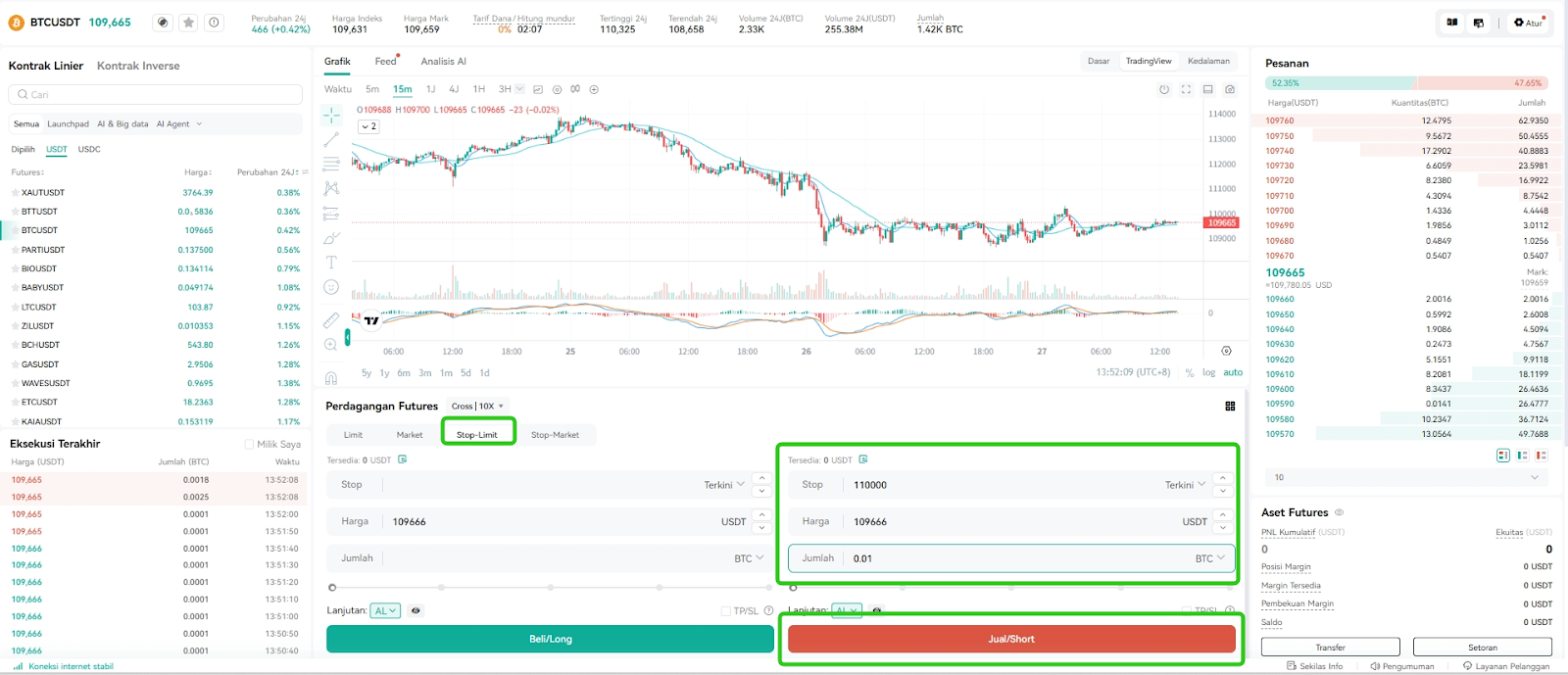Image resolution: width=1568 pixels, height=675 pixels.
Task: Select the trend line drawing tool
Action: (331, 139)
